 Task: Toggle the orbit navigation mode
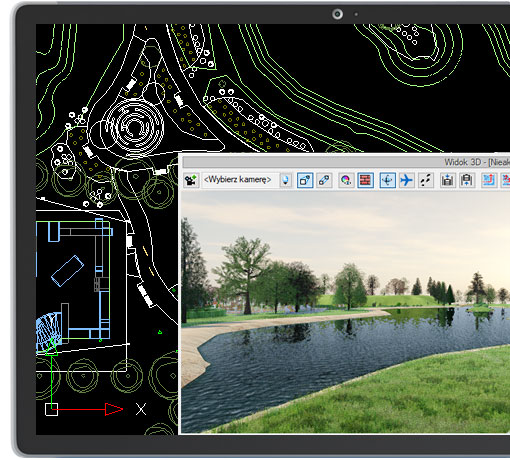[387, 180]
